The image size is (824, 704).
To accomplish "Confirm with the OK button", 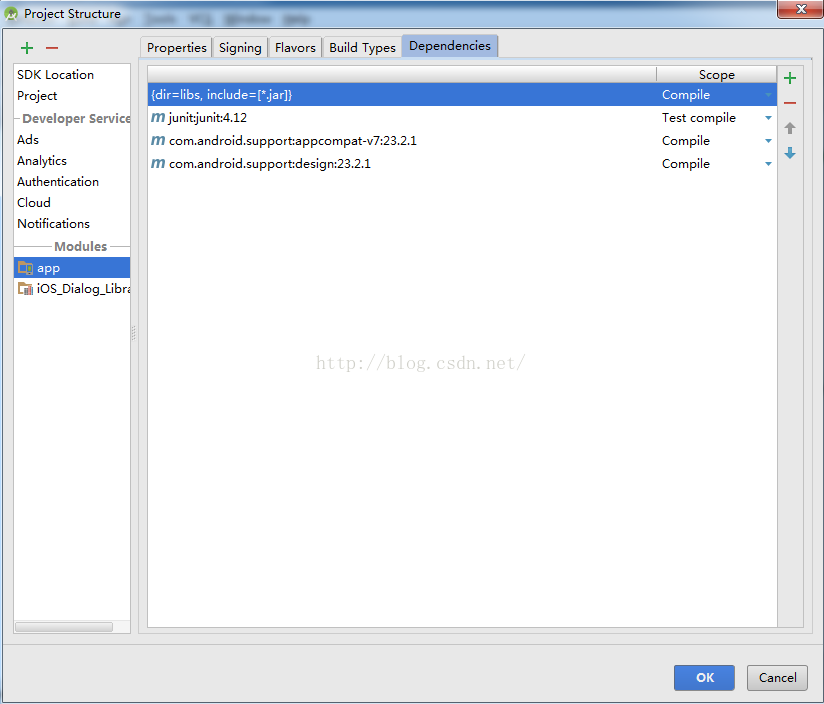I will (704, 678).
